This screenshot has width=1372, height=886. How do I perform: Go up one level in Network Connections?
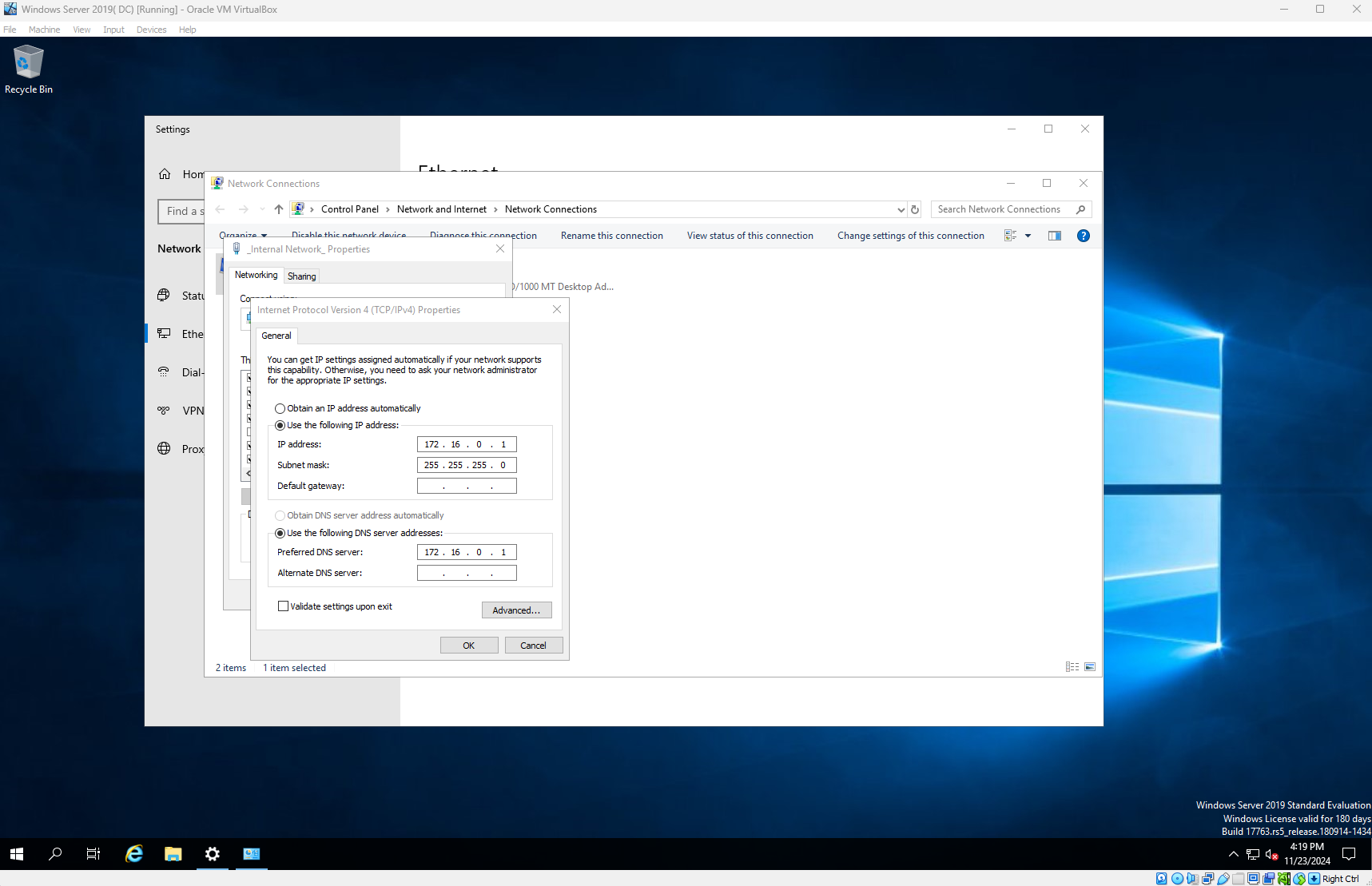[x=279, y=209]
